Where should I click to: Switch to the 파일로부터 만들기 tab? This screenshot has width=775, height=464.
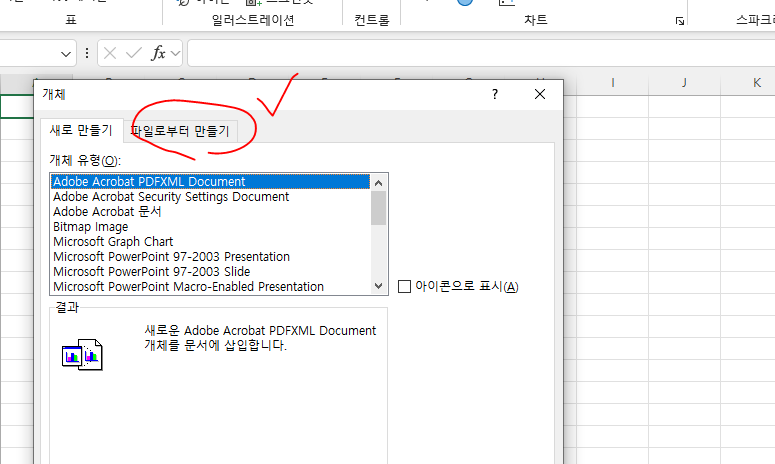pyautogui.click(x=180, y=131)
